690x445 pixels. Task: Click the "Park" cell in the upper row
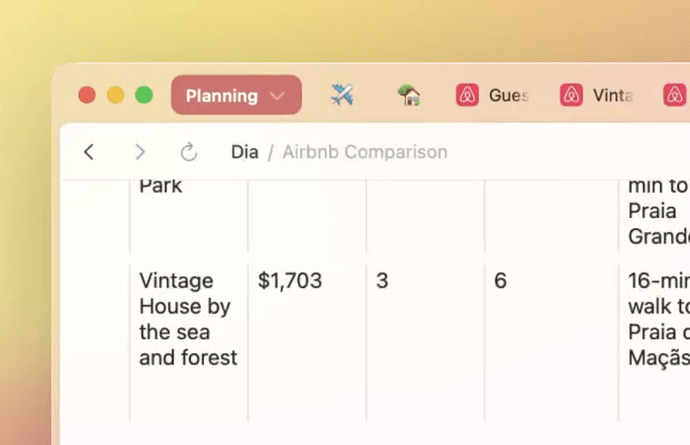click(x=160, y=186)
